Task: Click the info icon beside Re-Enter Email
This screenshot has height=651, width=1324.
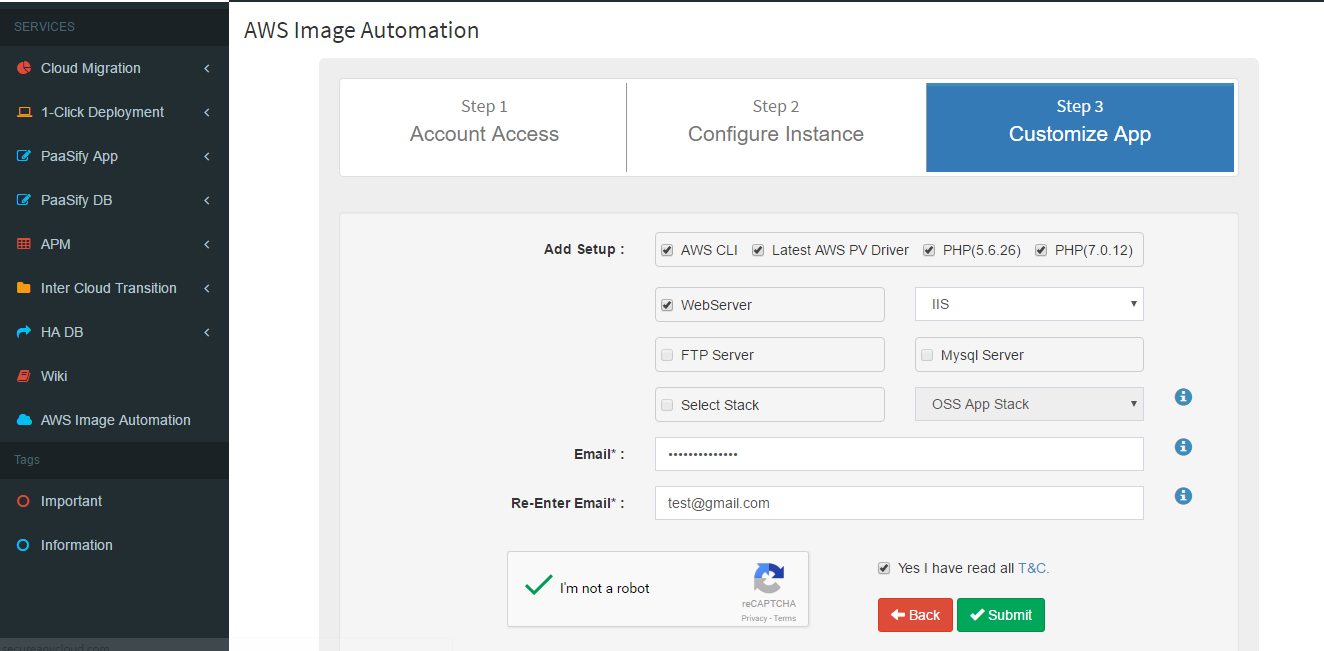Action: click(1183, 496)
